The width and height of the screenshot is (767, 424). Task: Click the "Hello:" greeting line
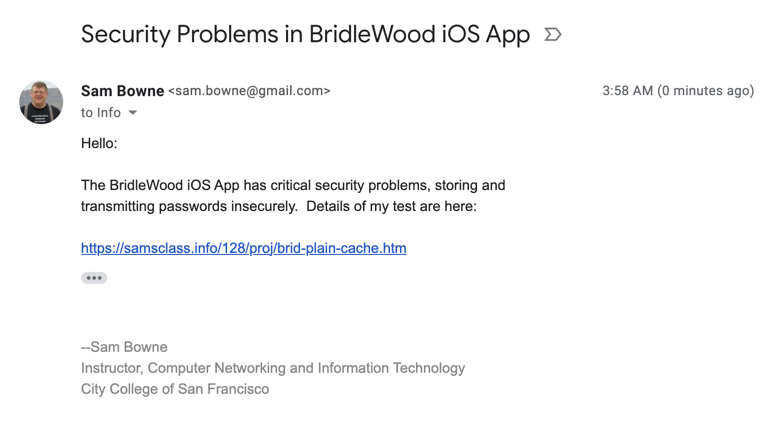99,143
